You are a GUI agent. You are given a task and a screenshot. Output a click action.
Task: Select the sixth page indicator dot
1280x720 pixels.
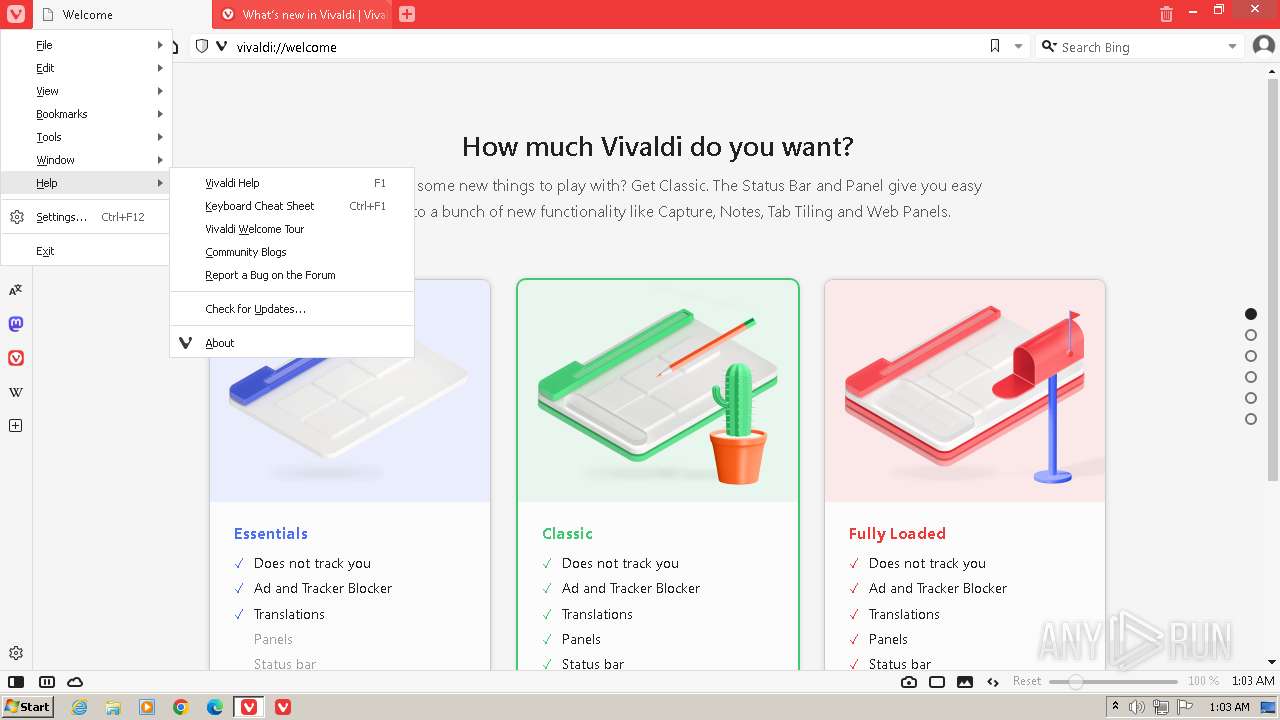[x=1251, y=419]
